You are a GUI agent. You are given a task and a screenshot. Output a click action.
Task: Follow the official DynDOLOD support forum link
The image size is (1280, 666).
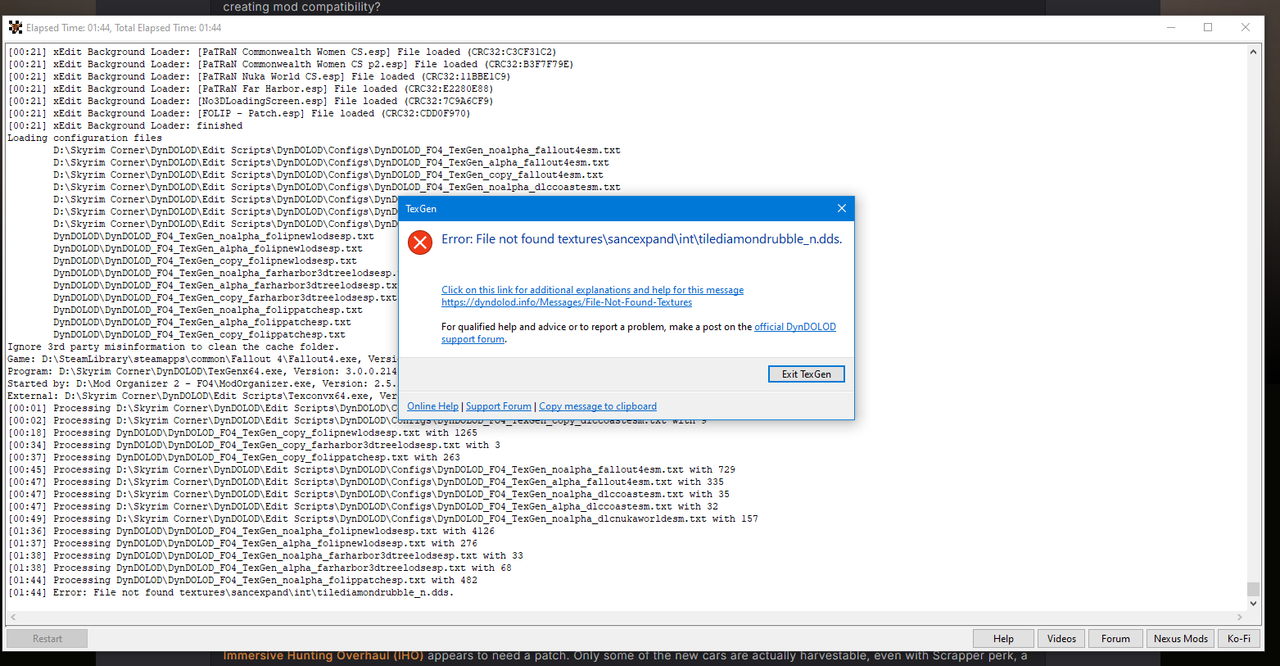tap(639, 333)
